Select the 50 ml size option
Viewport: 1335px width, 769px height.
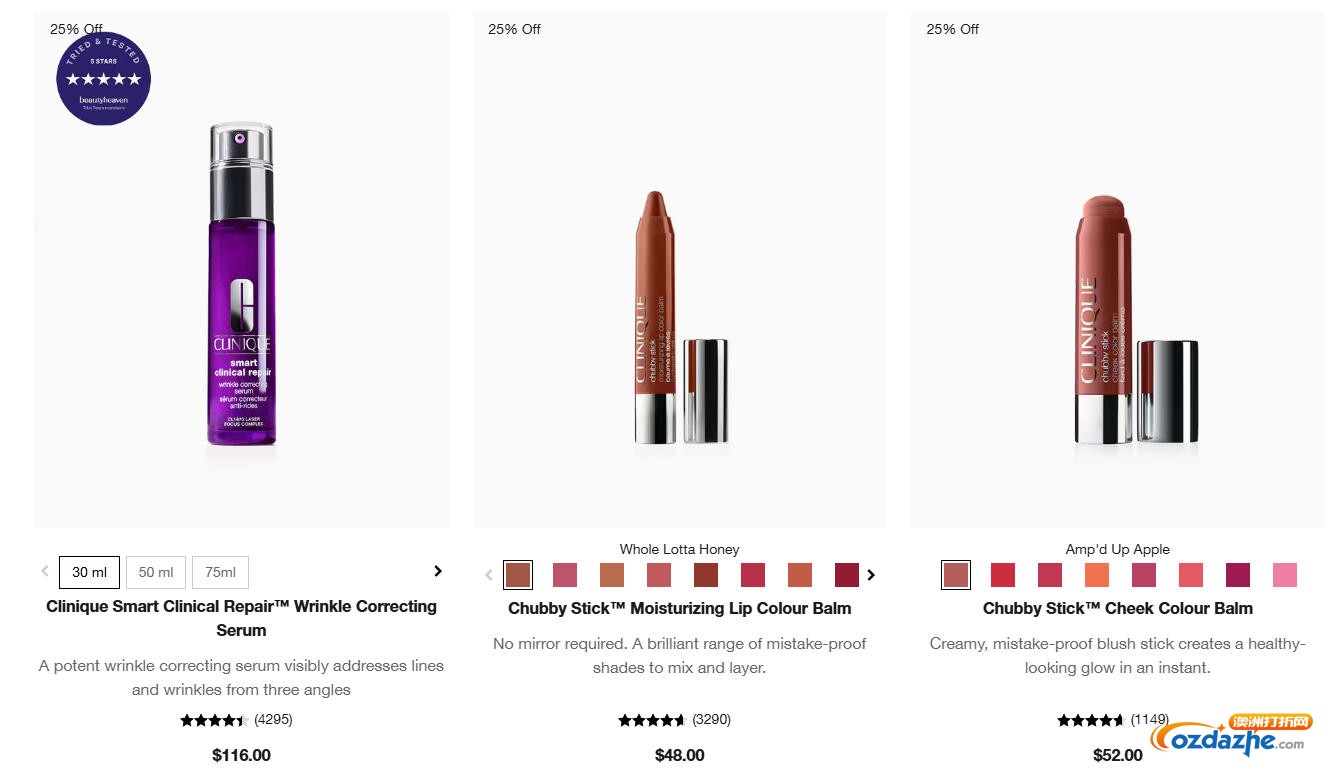pyautogui.click(x=156, y=572)
